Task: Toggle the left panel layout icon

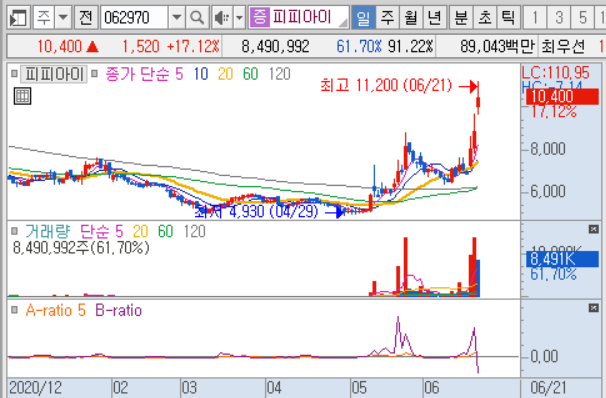Action: coord(18,17)
